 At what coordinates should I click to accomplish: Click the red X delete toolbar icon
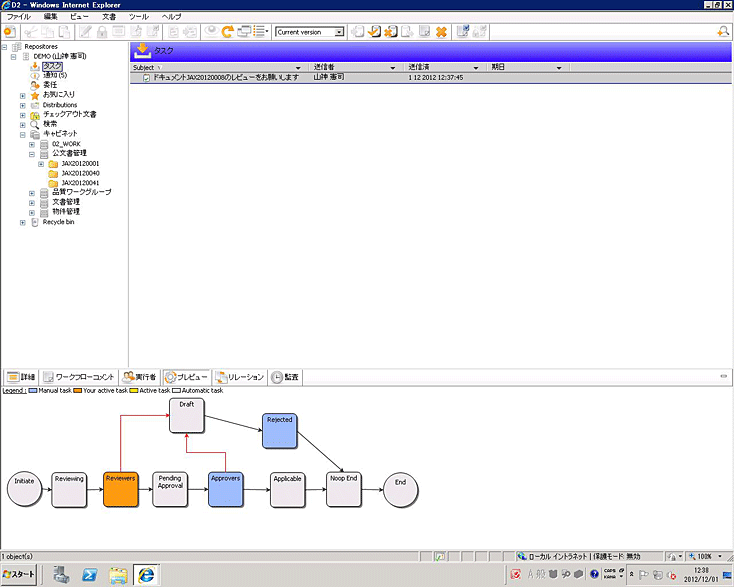[441, 32]
